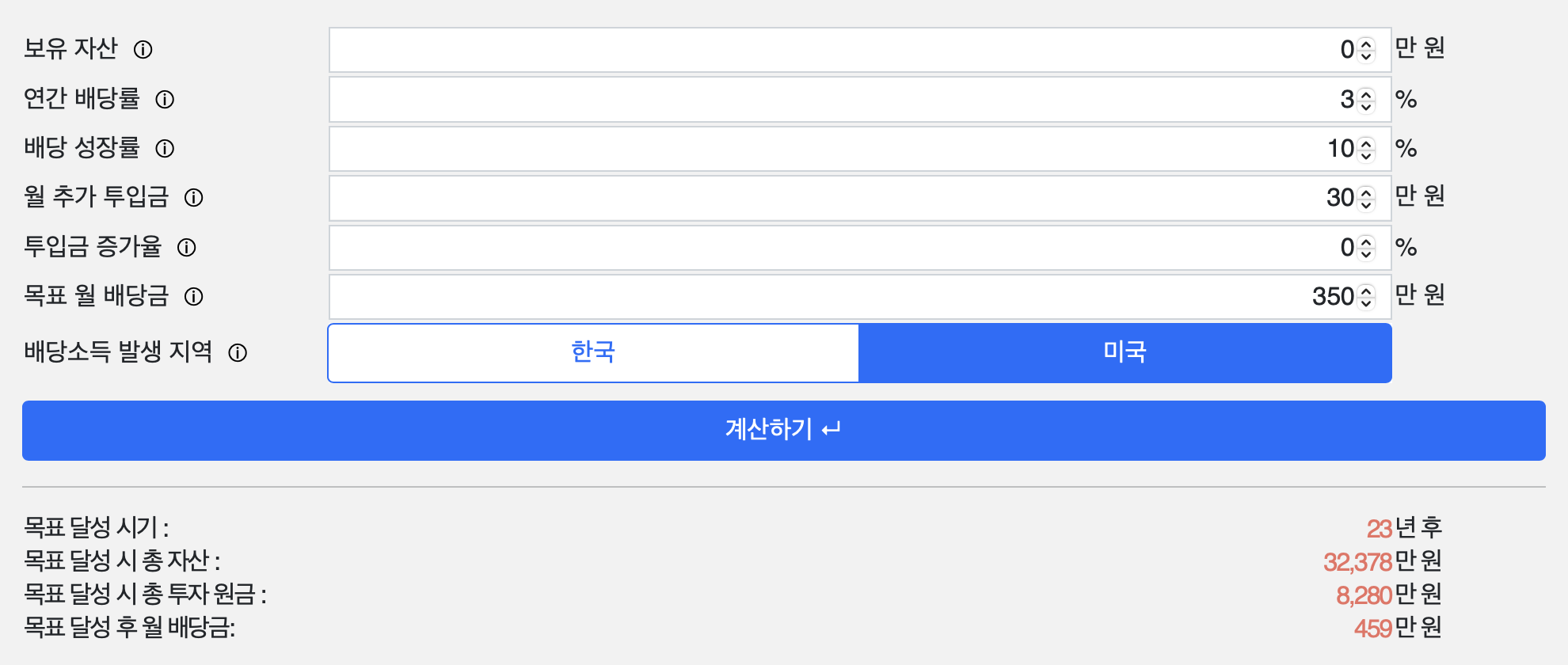Show info tooltip for 배당 성장률

[x=165, y=149]
